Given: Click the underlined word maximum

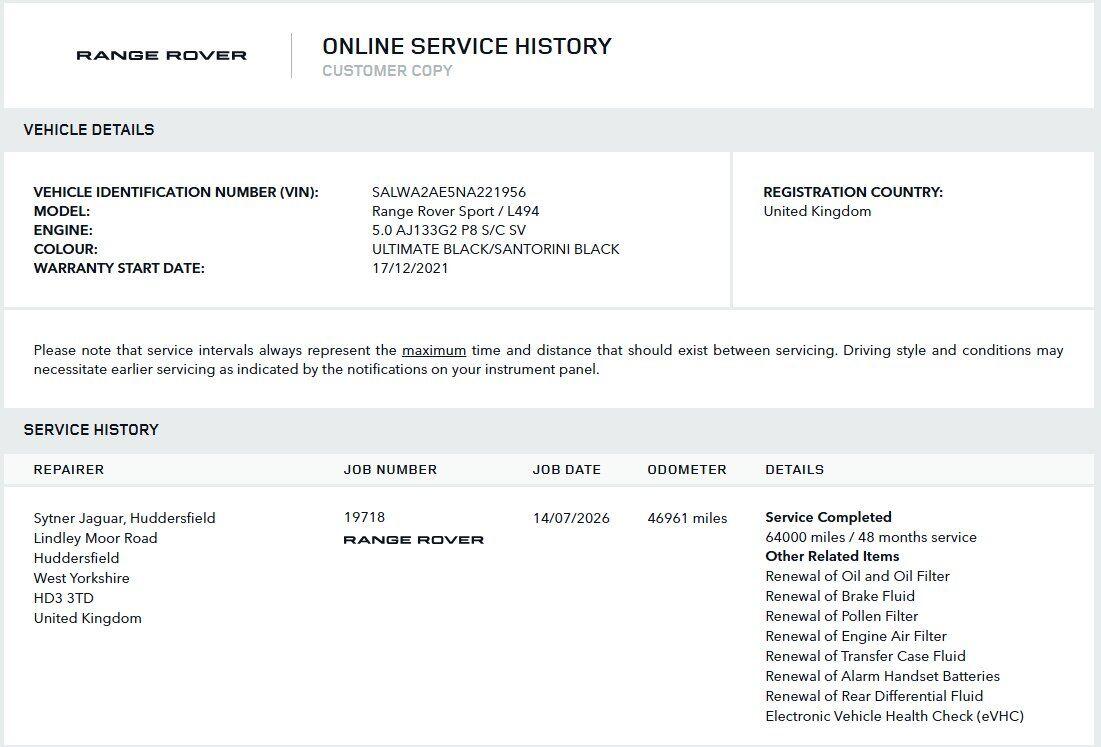Looking at the screenshot, I should tap(434, 350).
